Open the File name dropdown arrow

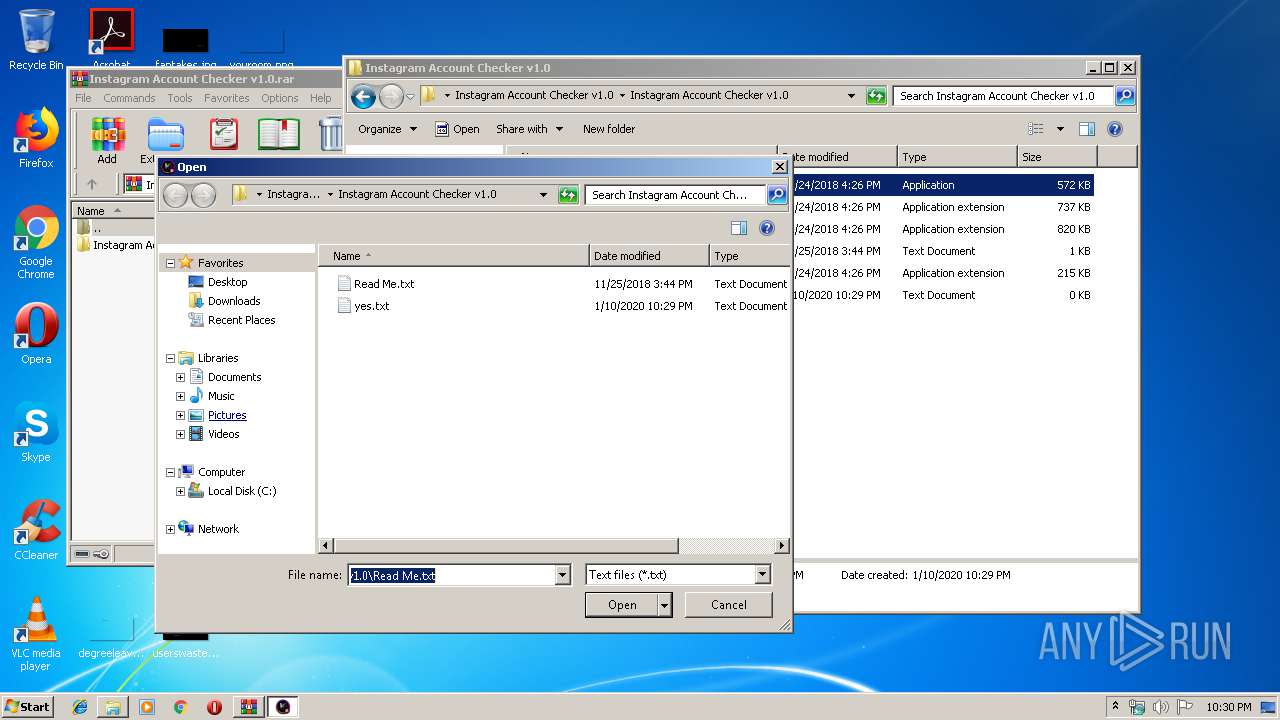[x=562, y=575]
